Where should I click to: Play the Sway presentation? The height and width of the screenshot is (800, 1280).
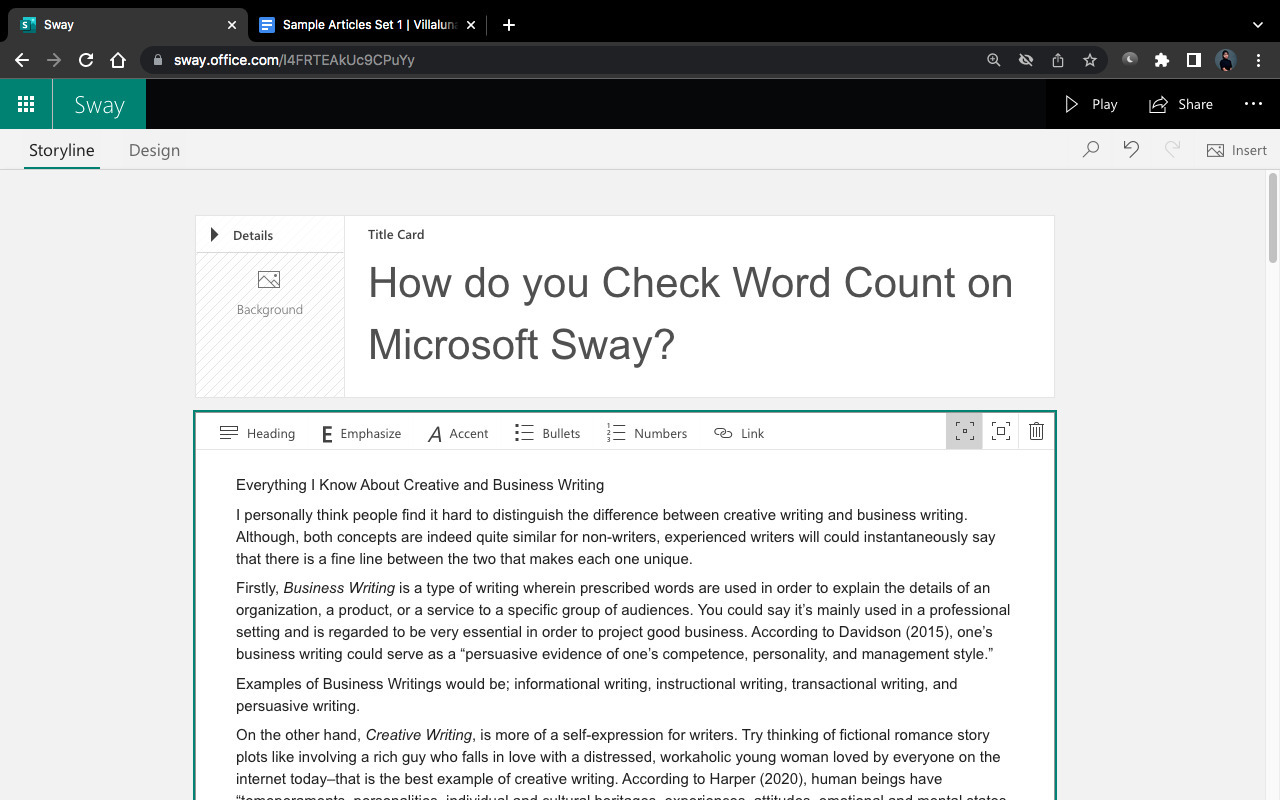[1090, 104]
